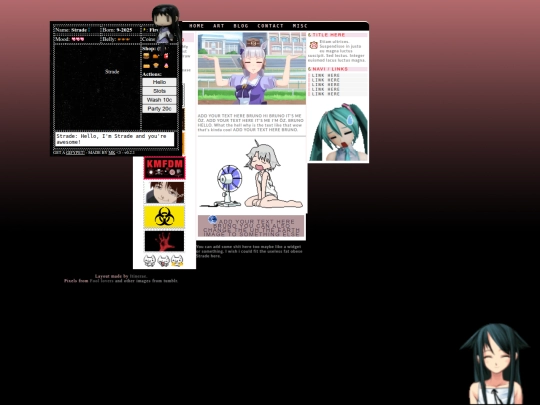This screenshot has height=405, width=540.
Task: Click the ADD YOUR TEXT HERE BRUNO paragraph
Action: [x=251, y=123]
